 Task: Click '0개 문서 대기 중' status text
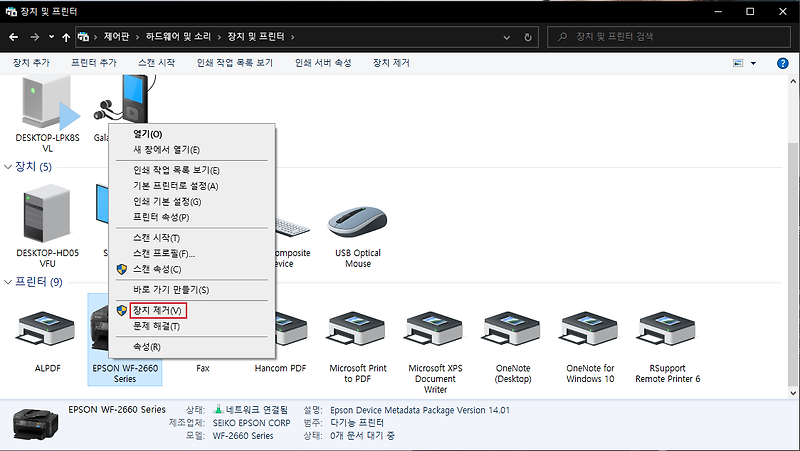tap(362, 436)
